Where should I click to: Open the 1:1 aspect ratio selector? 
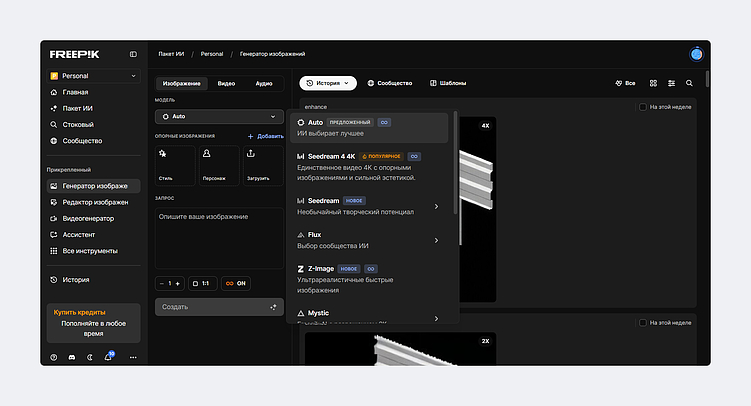click(203, 283)
